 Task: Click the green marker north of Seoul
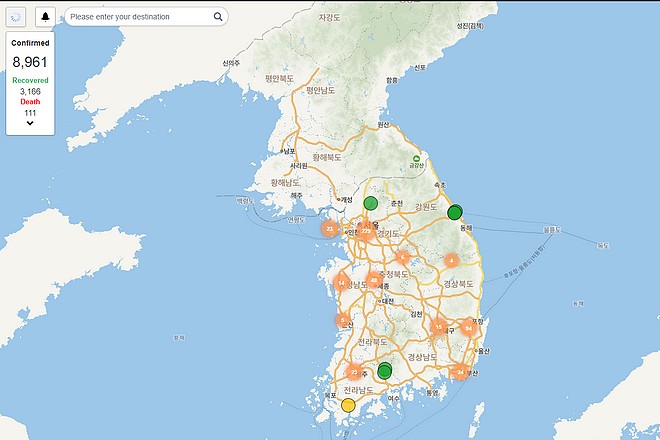pyautogui.click(x=370, y=203)
